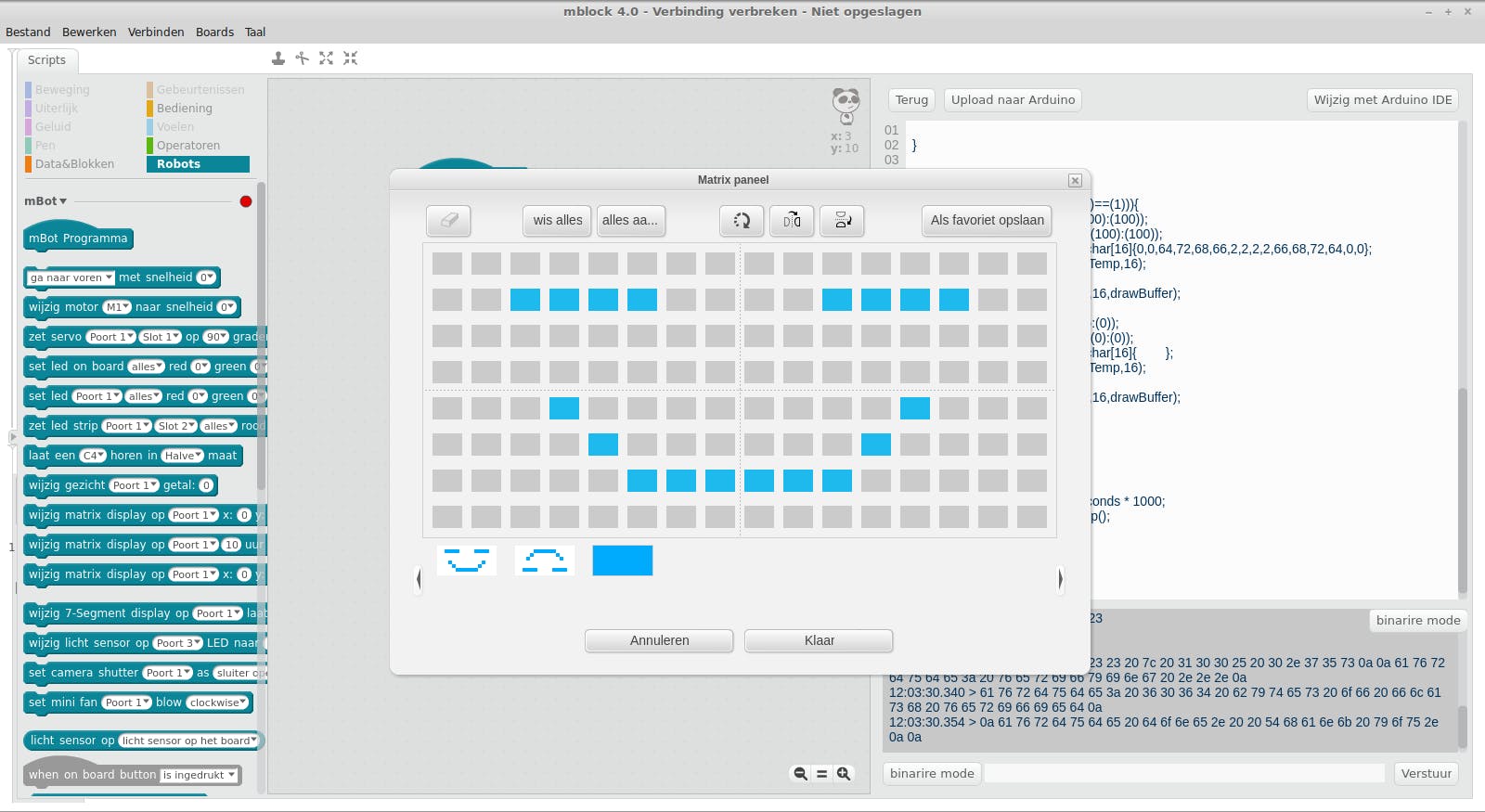Viewport: 1485px width, 812px height.
Task: Toggle the bottom-left matrix LED cell
Action: (447, 517)
